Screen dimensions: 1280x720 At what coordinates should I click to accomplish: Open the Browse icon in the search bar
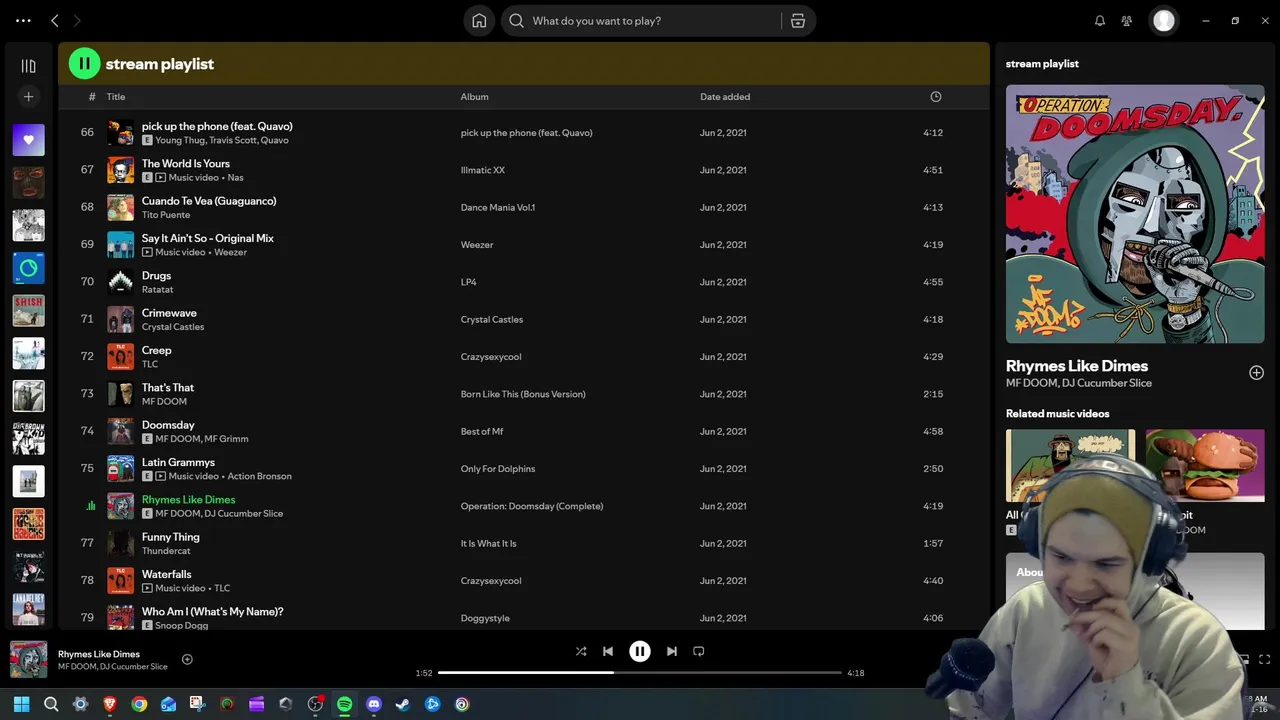tap(798, 21)
